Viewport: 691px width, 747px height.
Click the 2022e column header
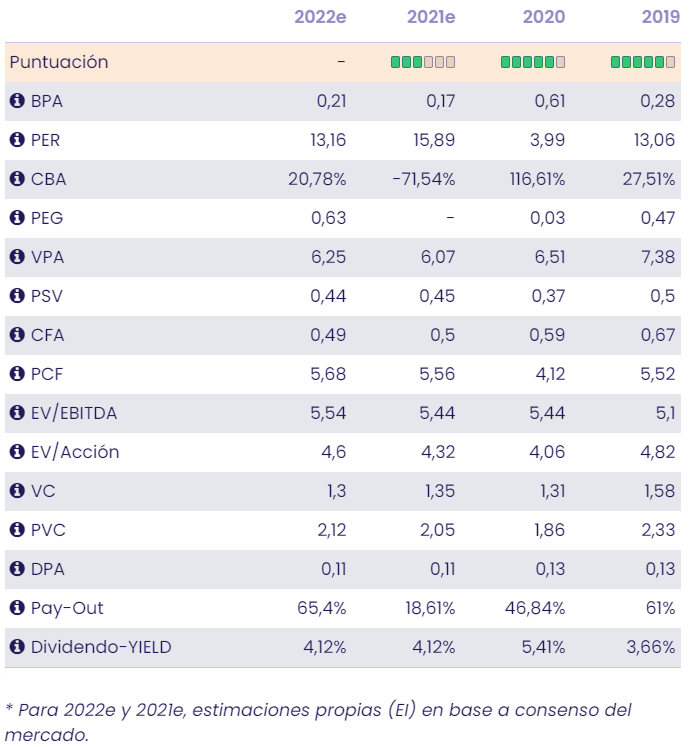coord(320,17)
